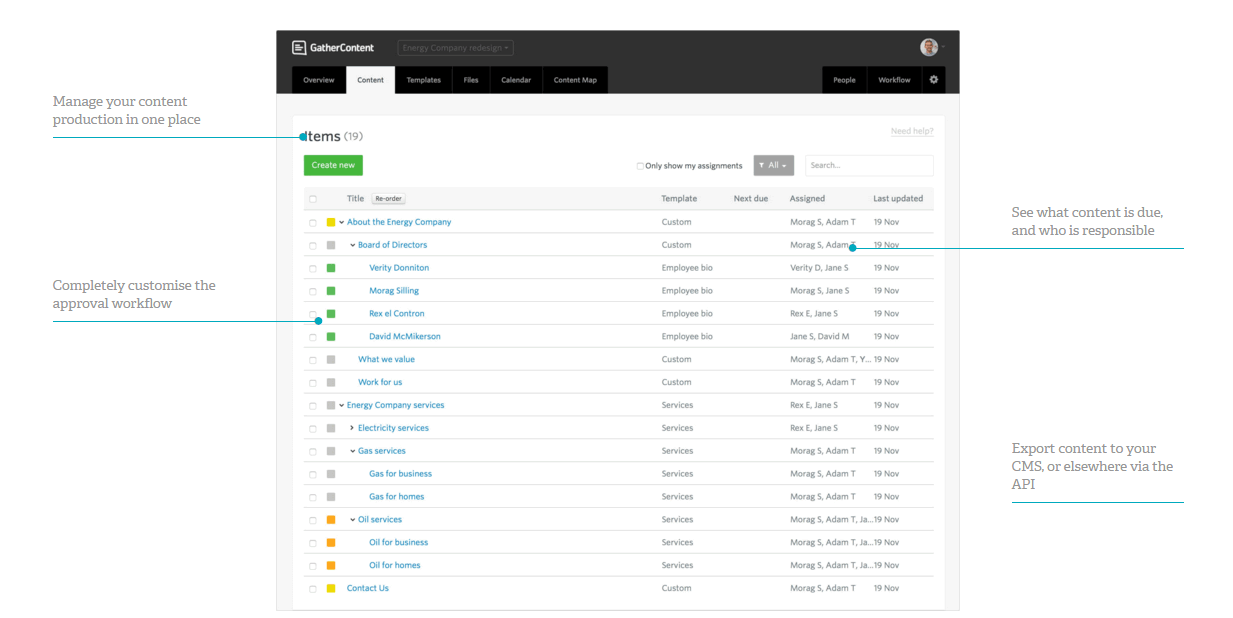This screenshot has height=618, width=1233.
Task: Open the Calendar tab
Action: coord(516,80)
